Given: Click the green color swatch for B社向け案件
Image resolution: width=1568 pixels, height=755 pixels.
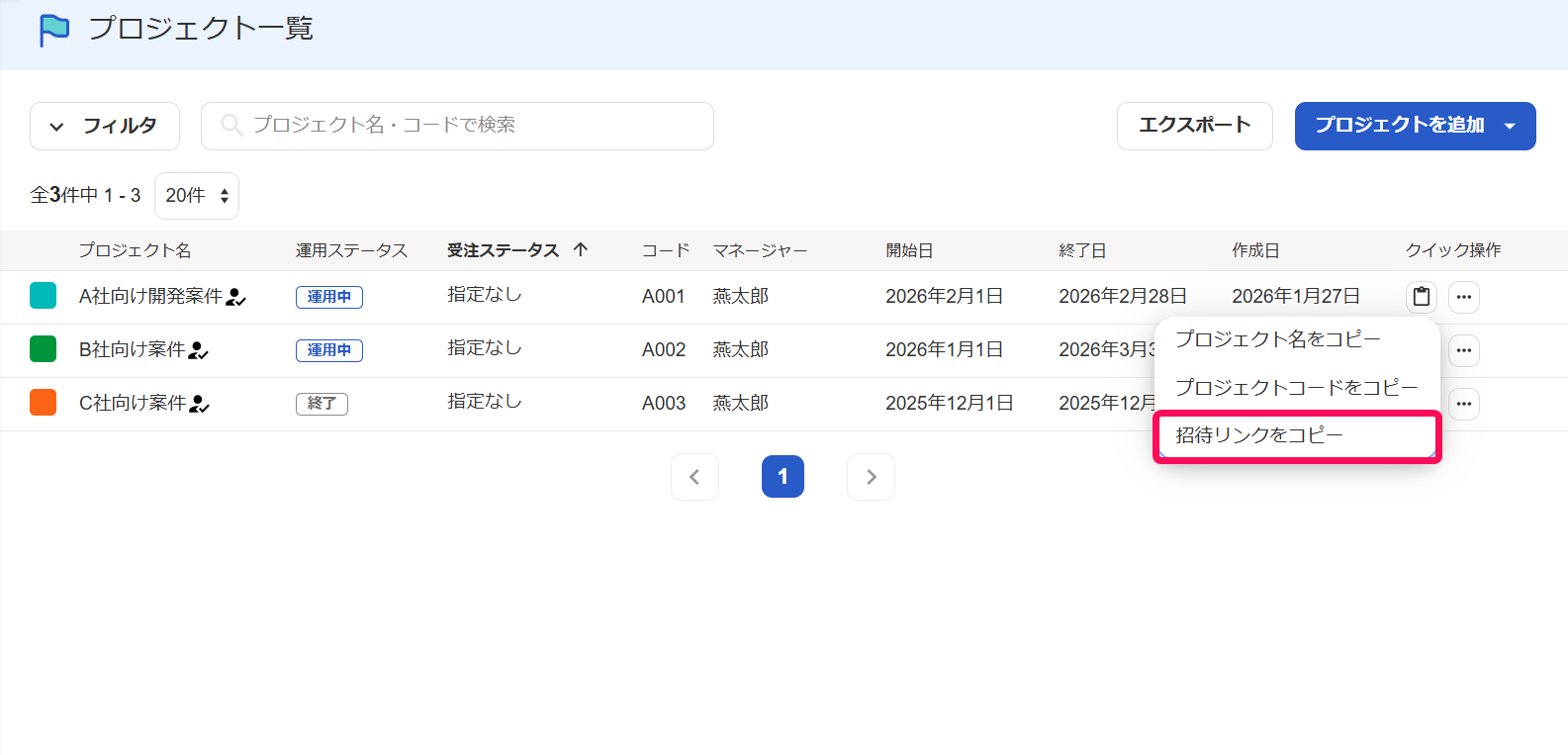Looking at the screenshot, I should click(43, 349).
